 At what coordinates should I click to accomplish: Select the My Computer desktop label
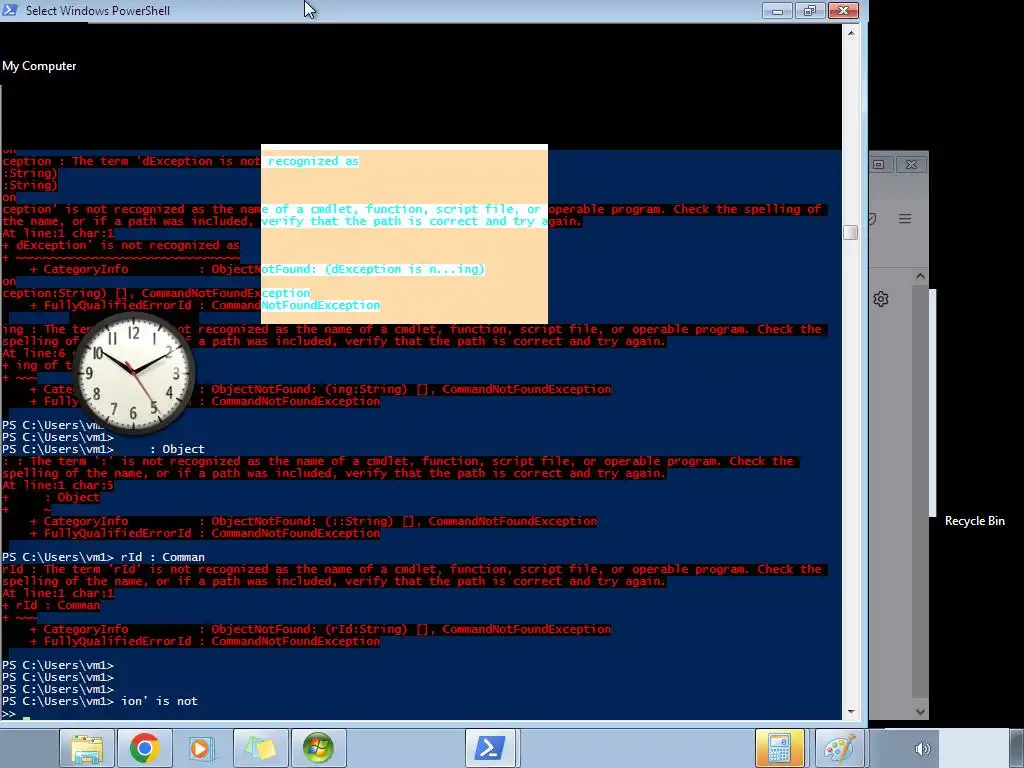click(39, 66)
